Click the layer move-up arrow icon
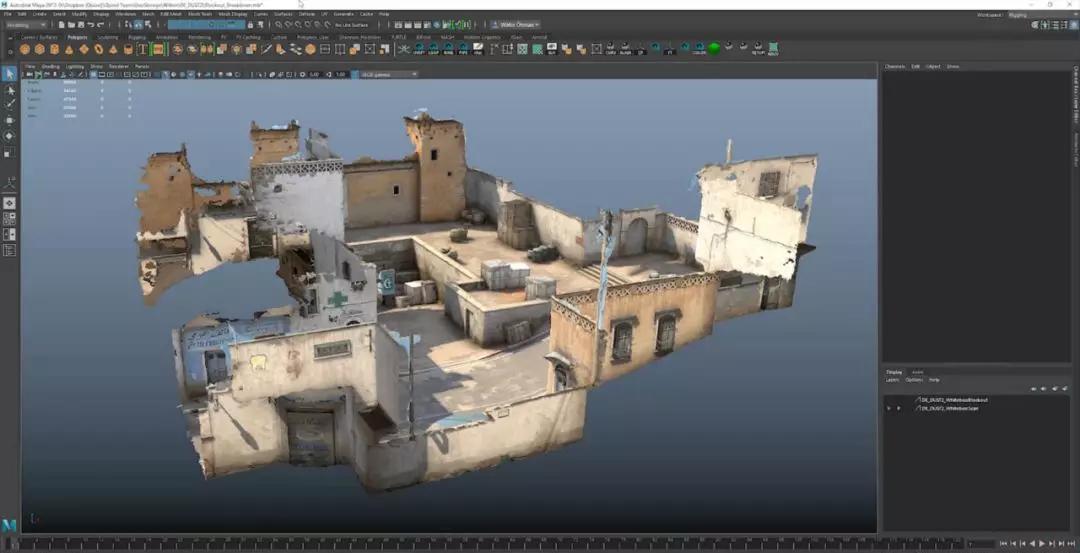 (x=1033, y=388)
